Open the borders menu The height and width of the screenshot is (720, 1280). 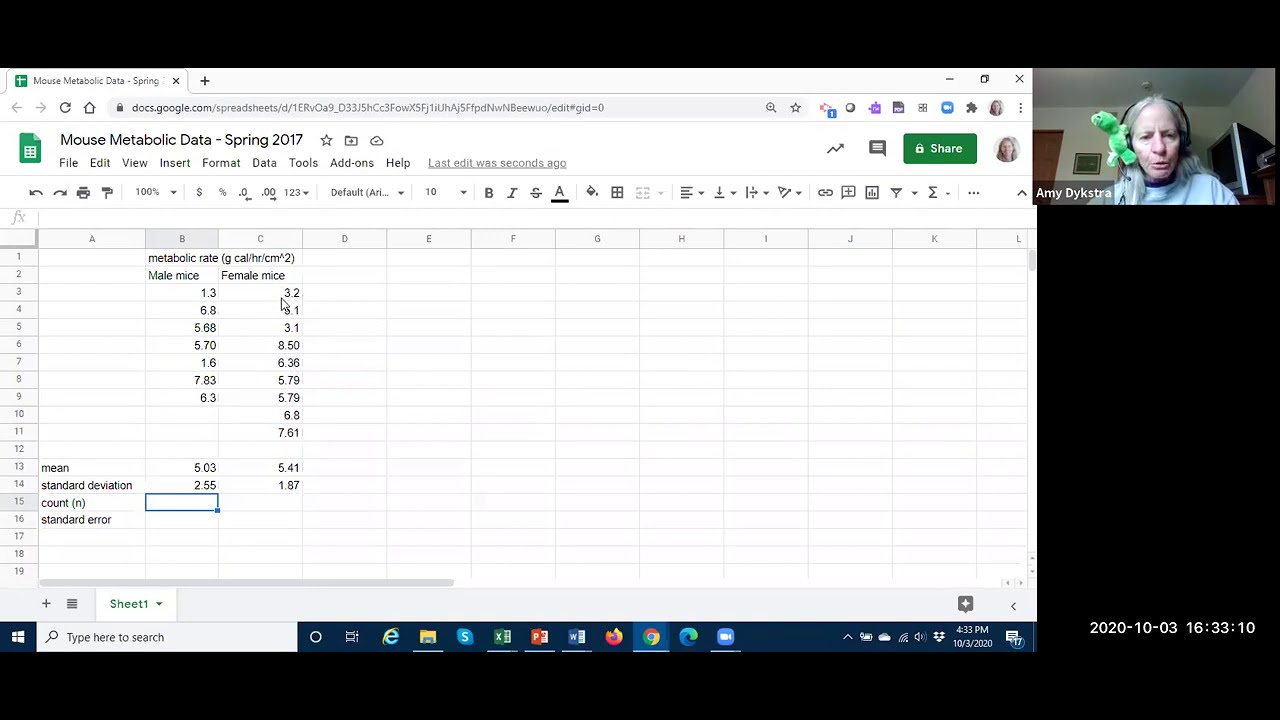coord(617,192)
